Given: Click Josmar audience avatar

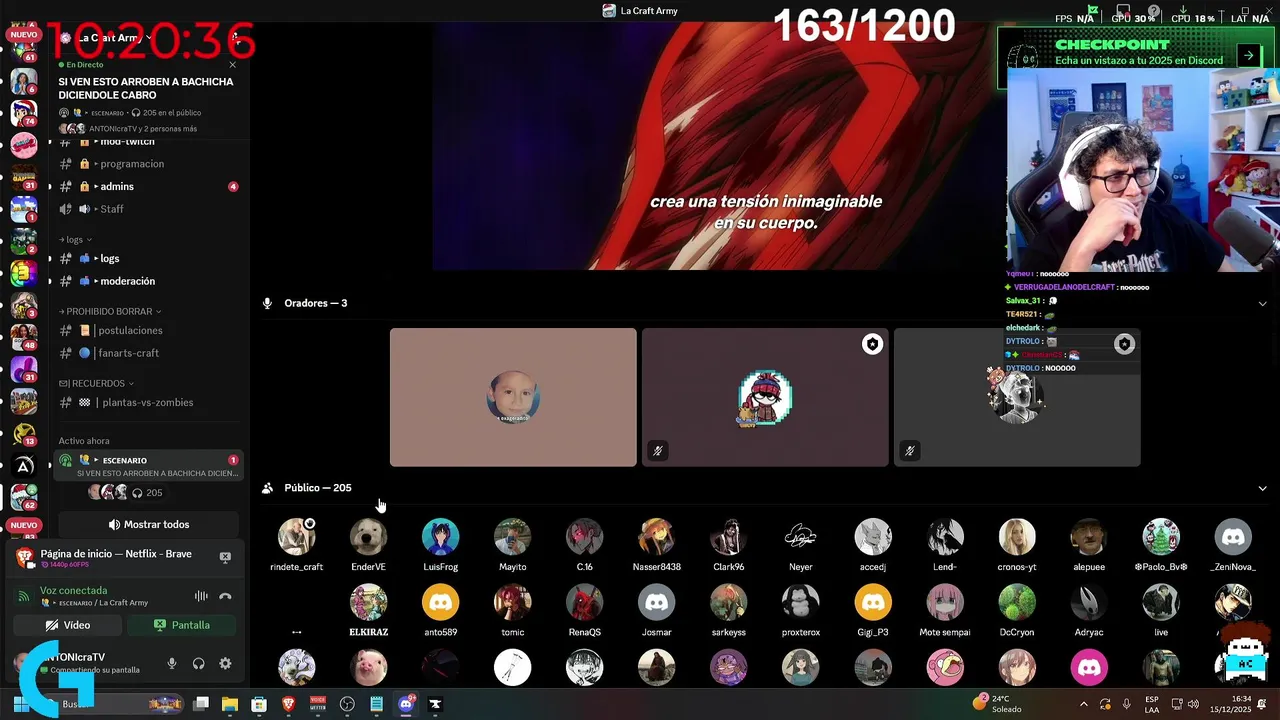Looking at the screenshot, I should click(x=657, y=603).
